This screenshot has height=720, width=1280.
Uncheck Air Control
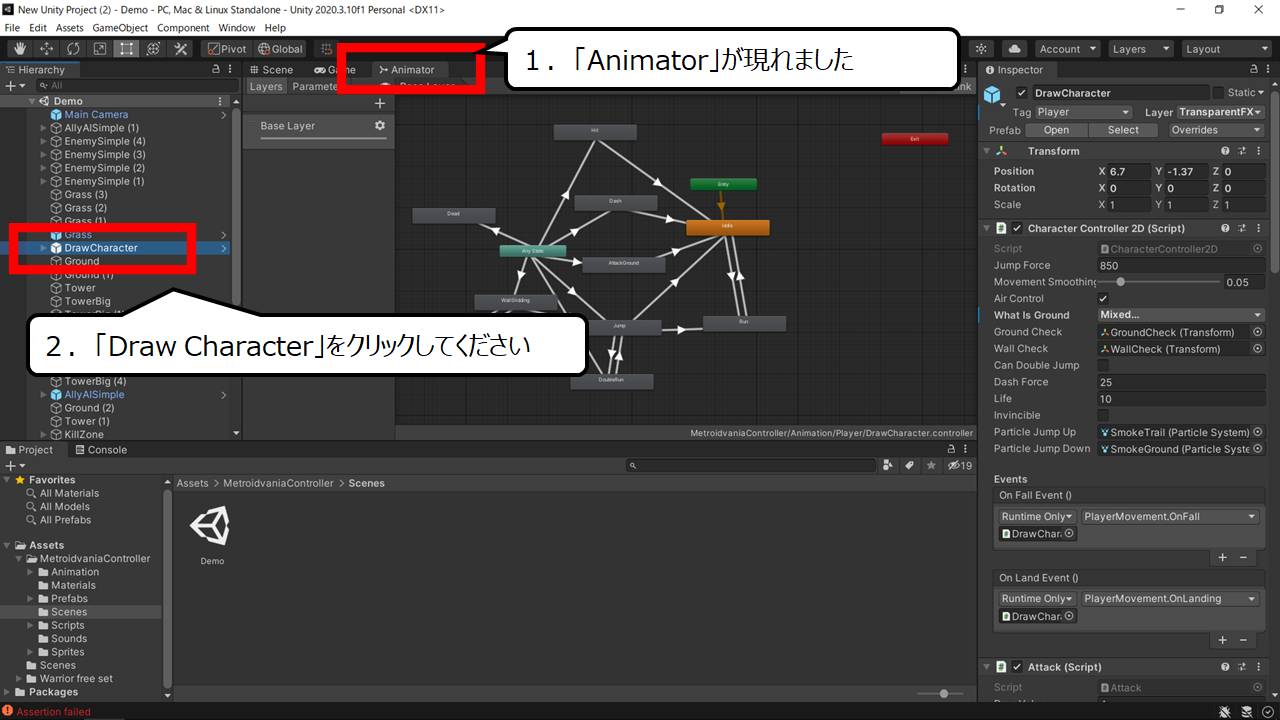point(1103,299)
